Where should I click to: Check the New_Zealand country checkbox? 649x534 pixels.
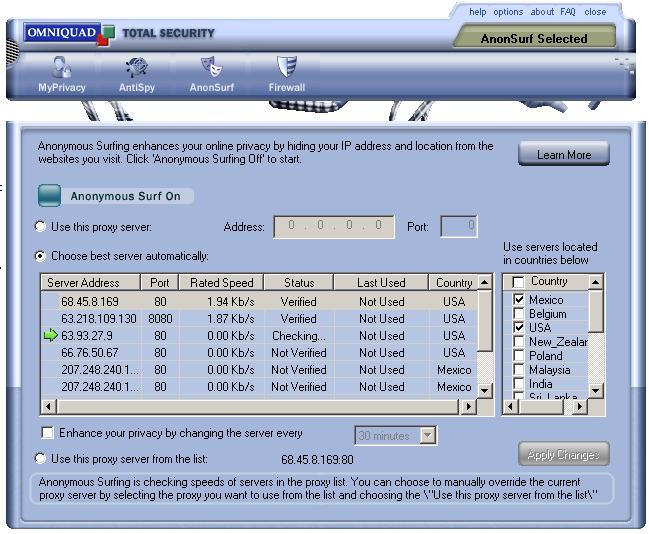[519, 342]
